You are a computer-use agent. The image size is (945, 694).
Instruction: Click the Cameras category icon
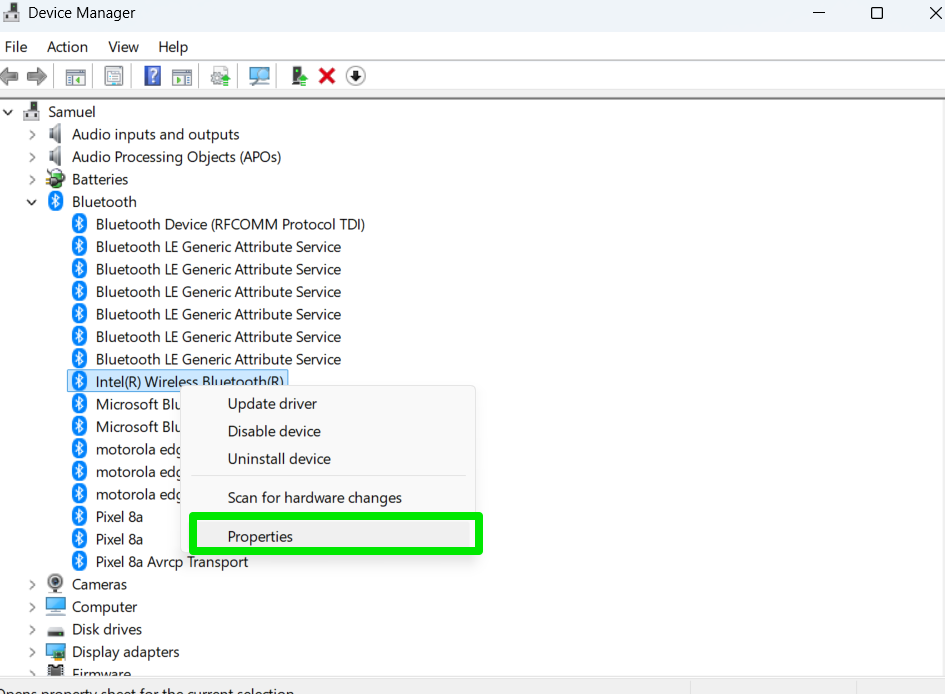coord(55,583)
